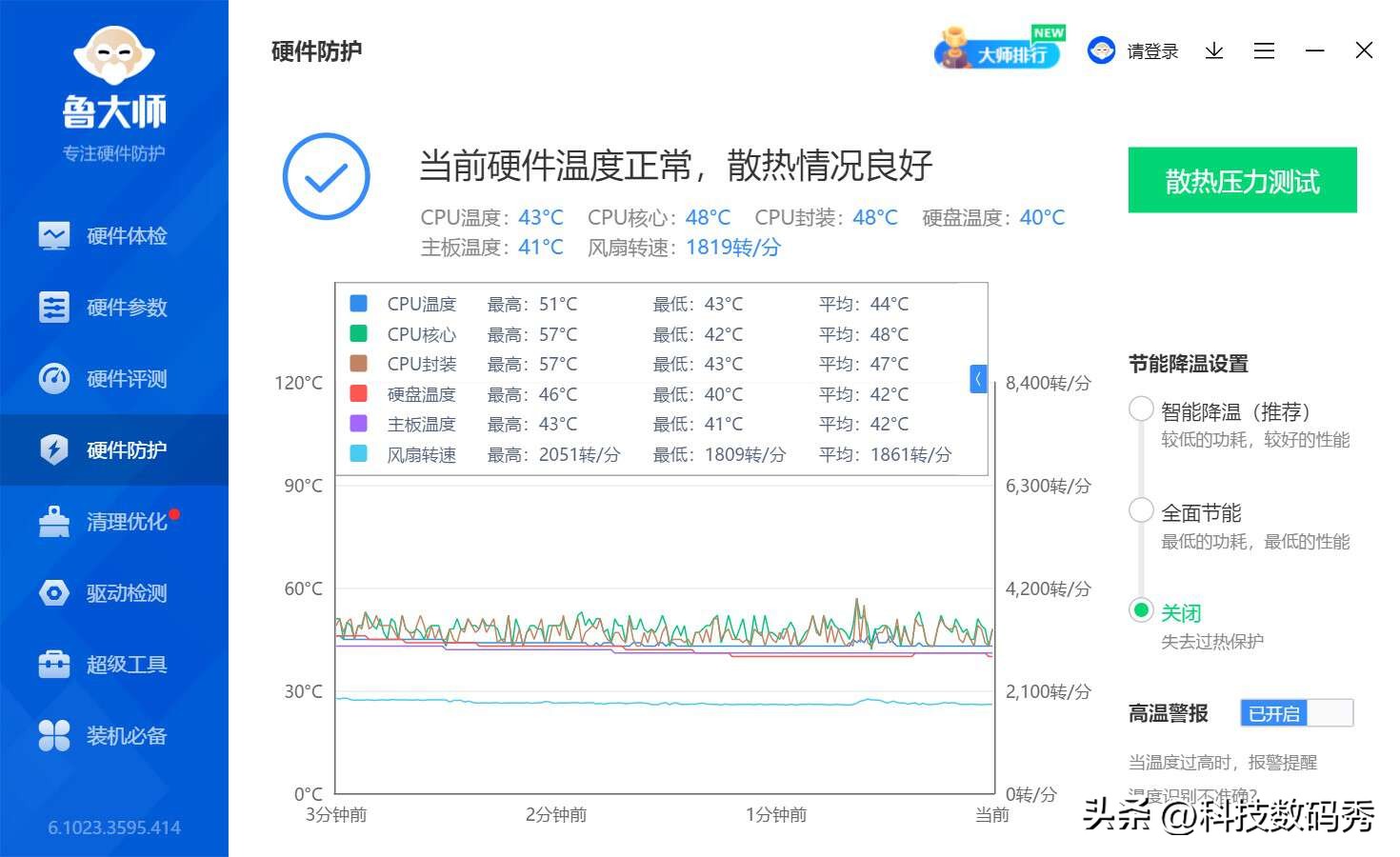Image resolution: width=1400 pixels, height=857 pixels.
Task: Start the 散热压力测试 stress test
Action: click(x=1242, y=180)
